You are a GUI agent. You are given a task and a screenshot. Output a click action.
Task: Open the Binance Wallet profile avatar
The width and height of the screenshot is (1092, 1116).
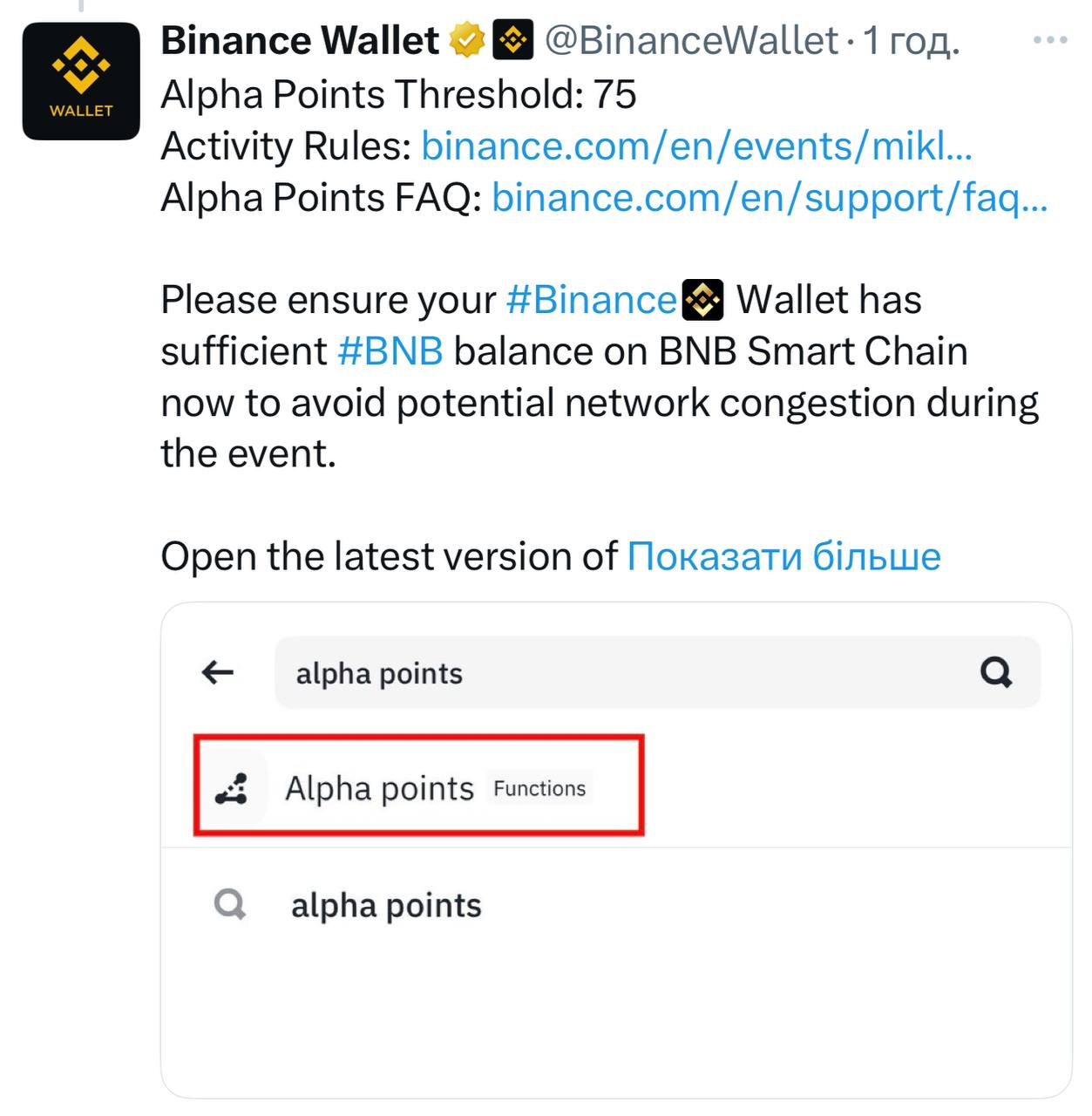point(81,81)
